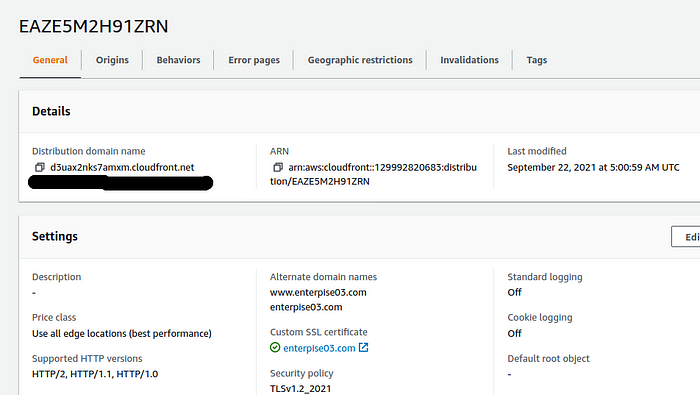Switch to the General tab
Image resolution: width=700 pixels, height=395 pixels.
pyautogui.click(x=50, y=60)
